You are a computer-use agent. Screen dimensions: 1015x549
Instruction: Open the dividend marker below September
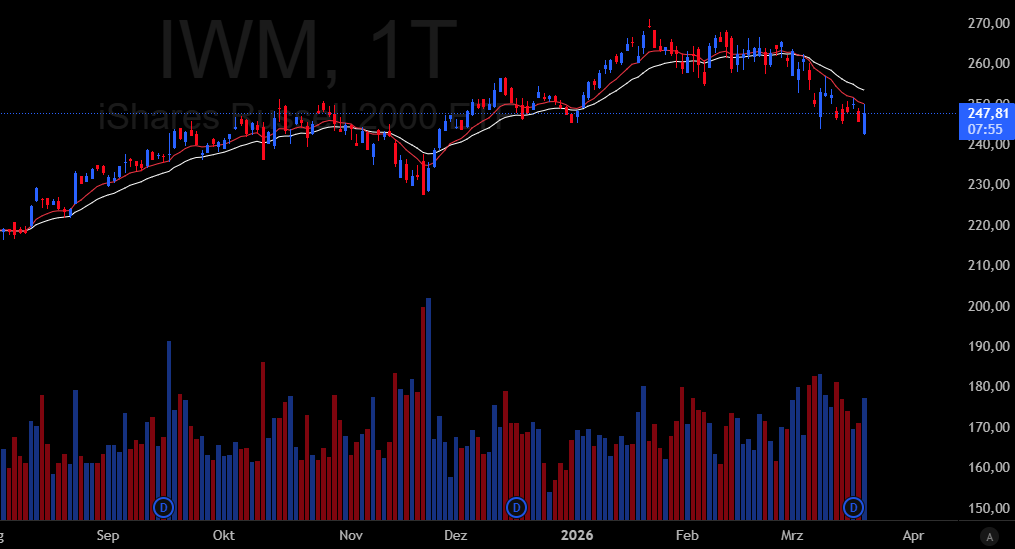pyautogui.click(x=164, y=508)
